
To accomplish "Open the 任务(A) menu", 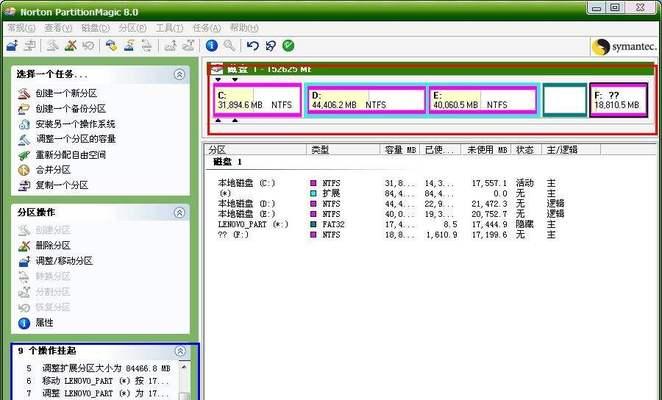I will [206, 28].
